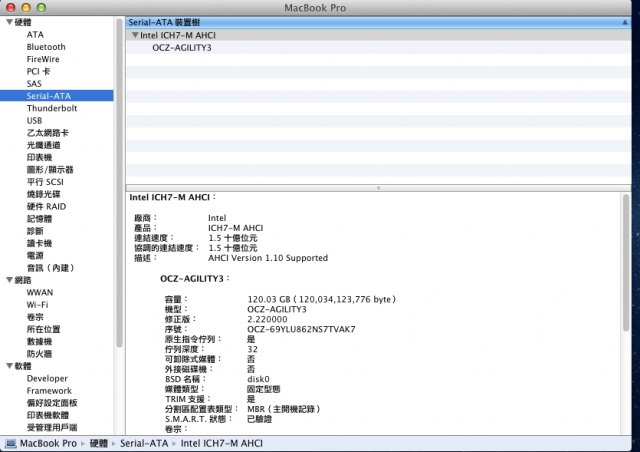Select 平行 SCSI in the sidebar
The width and height of the screenshot is (640, 452).
pos(45,182)
